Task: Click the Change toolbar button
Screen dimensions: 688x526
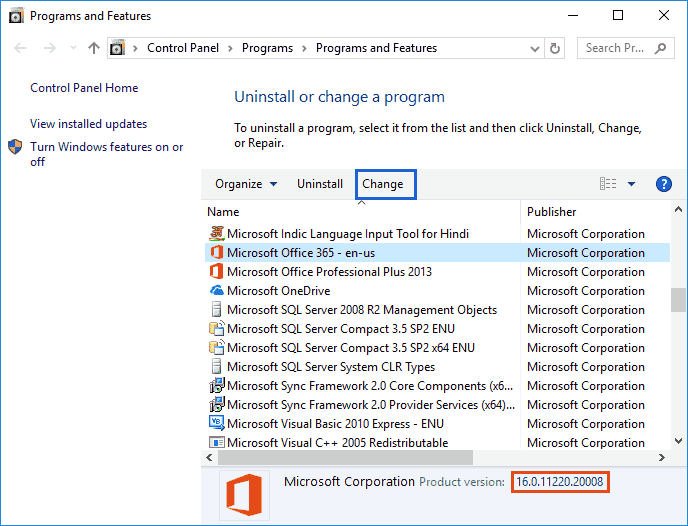Action: tap(385, 184)
